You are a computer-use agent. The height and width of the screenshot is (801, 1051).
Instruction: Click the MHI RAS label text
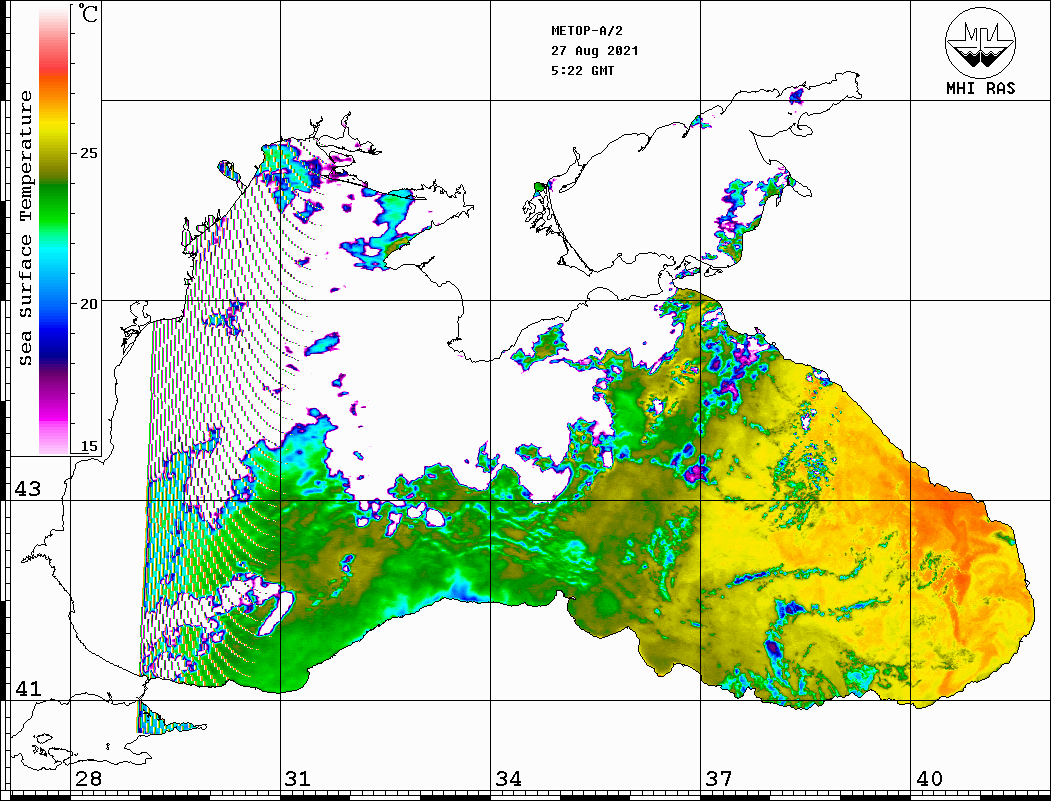[x=980, y=88]
